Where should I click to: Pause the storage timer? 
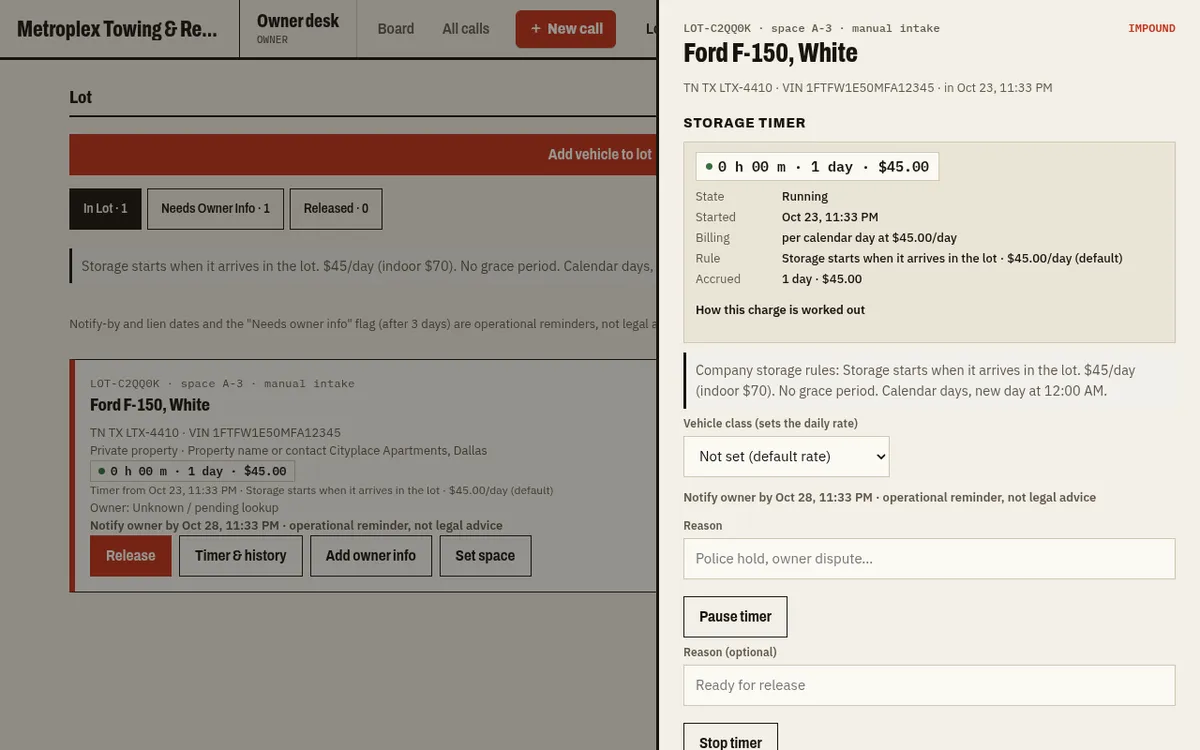point(735,617)
